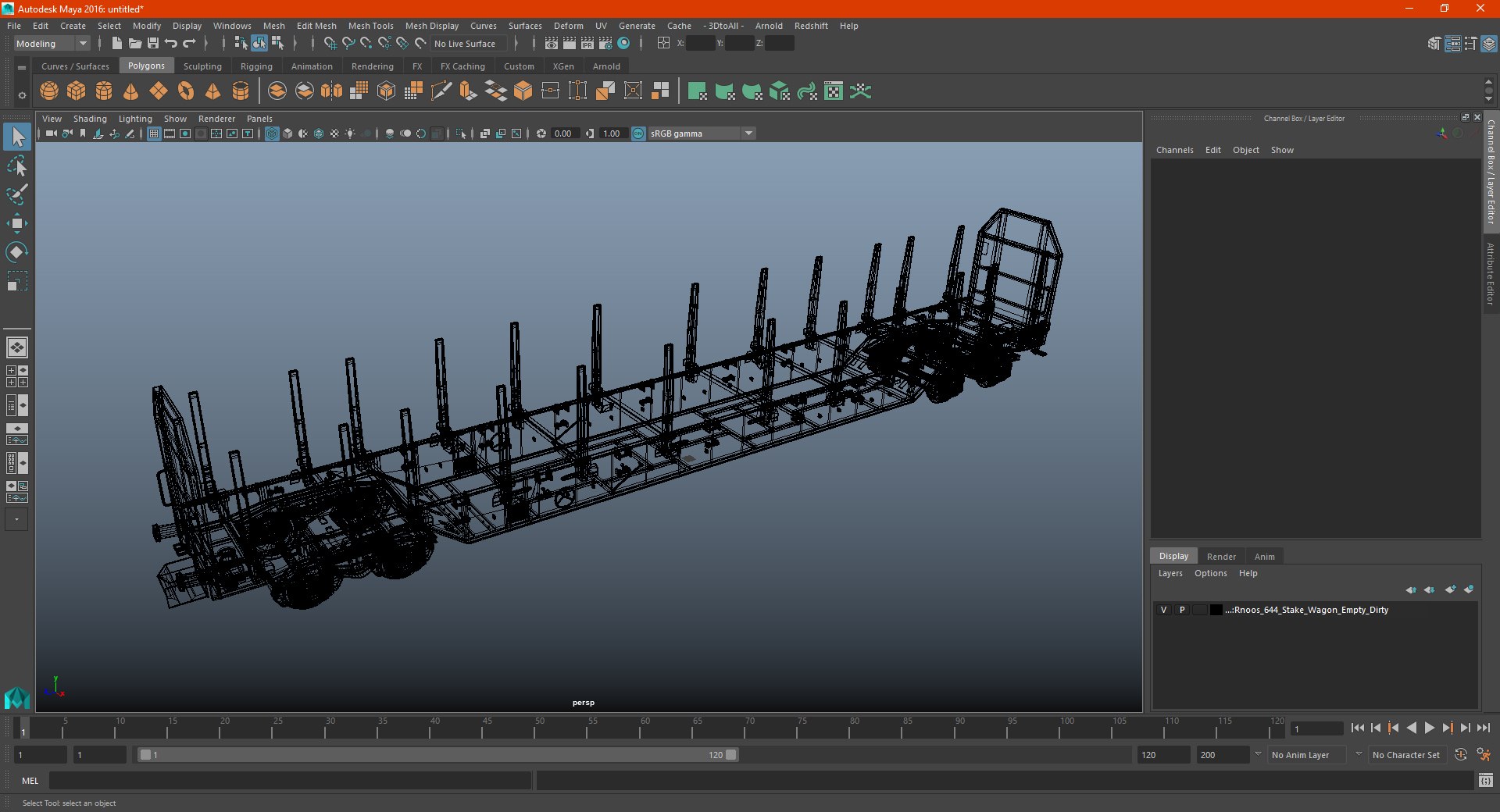
Task: Activate the Select Tool arrow
Action: [17, 137]
